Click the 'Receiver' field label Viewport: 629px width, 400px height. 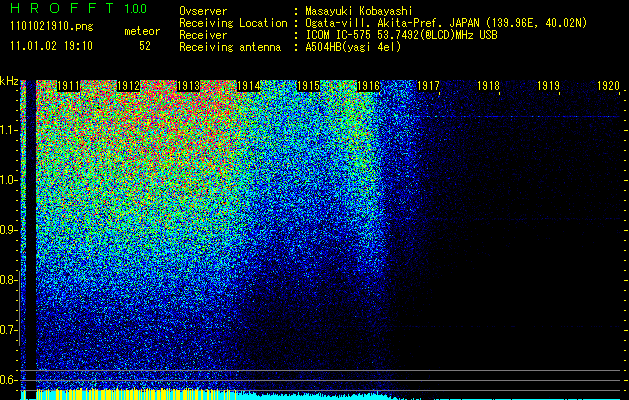203,35
